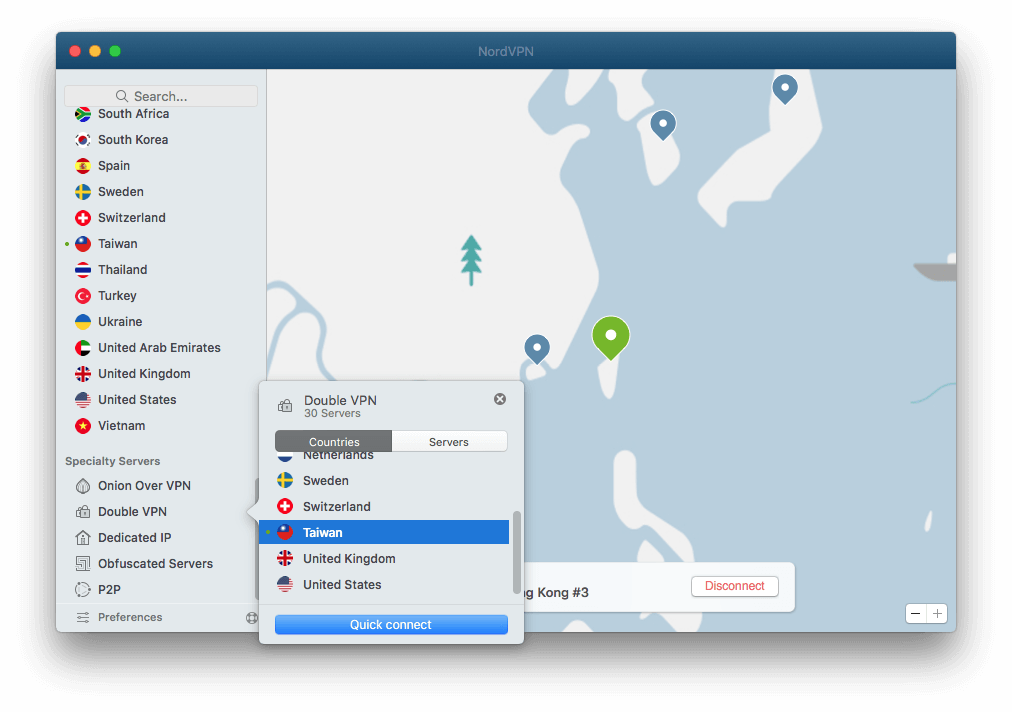Screen dimensions: 1012x712
Task: Click the blue South Korea pin on map
Action: click(x=663, y=125)
